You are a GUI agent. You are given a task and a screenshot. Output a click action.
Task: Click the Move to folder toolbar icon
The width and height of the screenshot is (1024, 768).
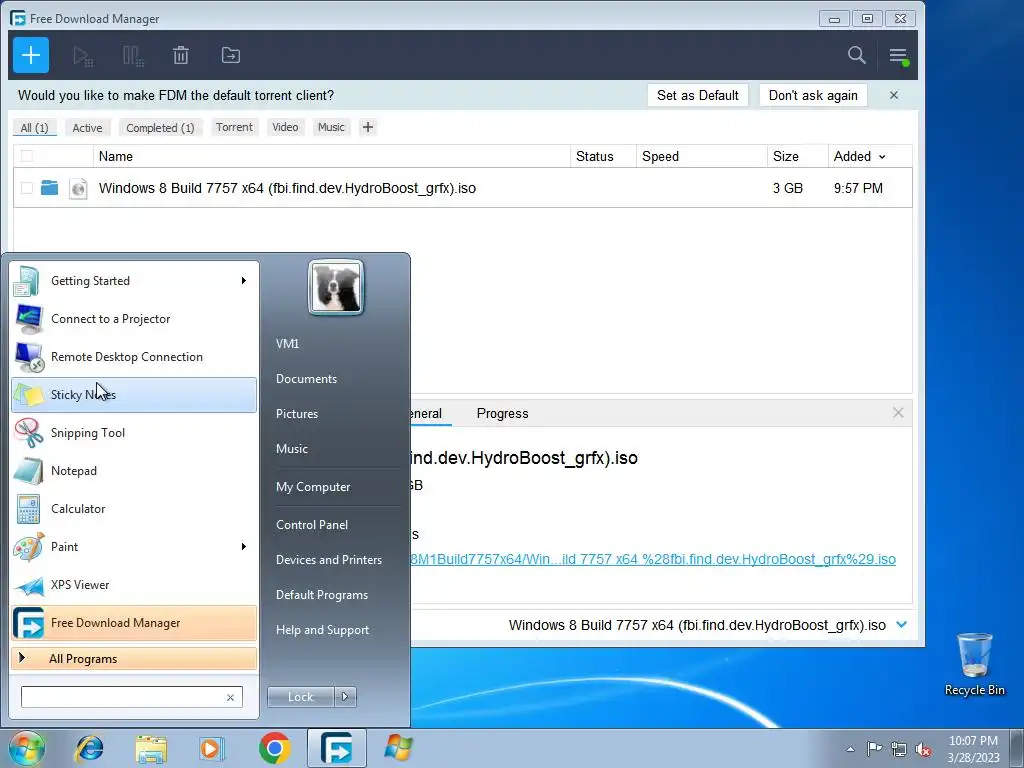pos(231,56)
